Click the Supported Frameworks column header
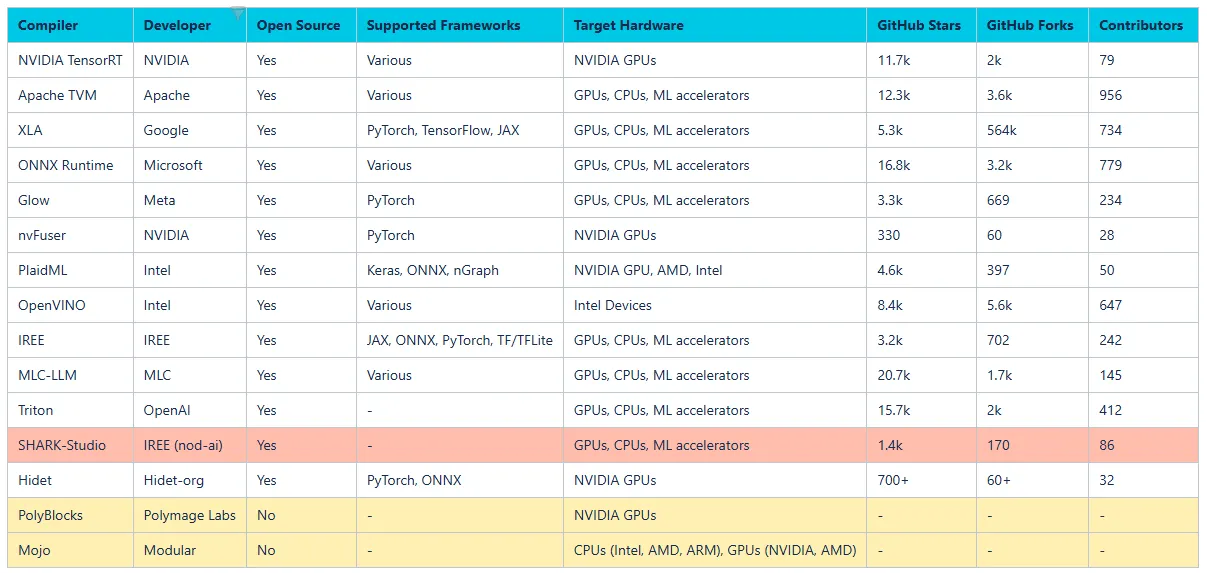Screen dimensions: 1207x573 pyautogui.click(x=460, y=25)
